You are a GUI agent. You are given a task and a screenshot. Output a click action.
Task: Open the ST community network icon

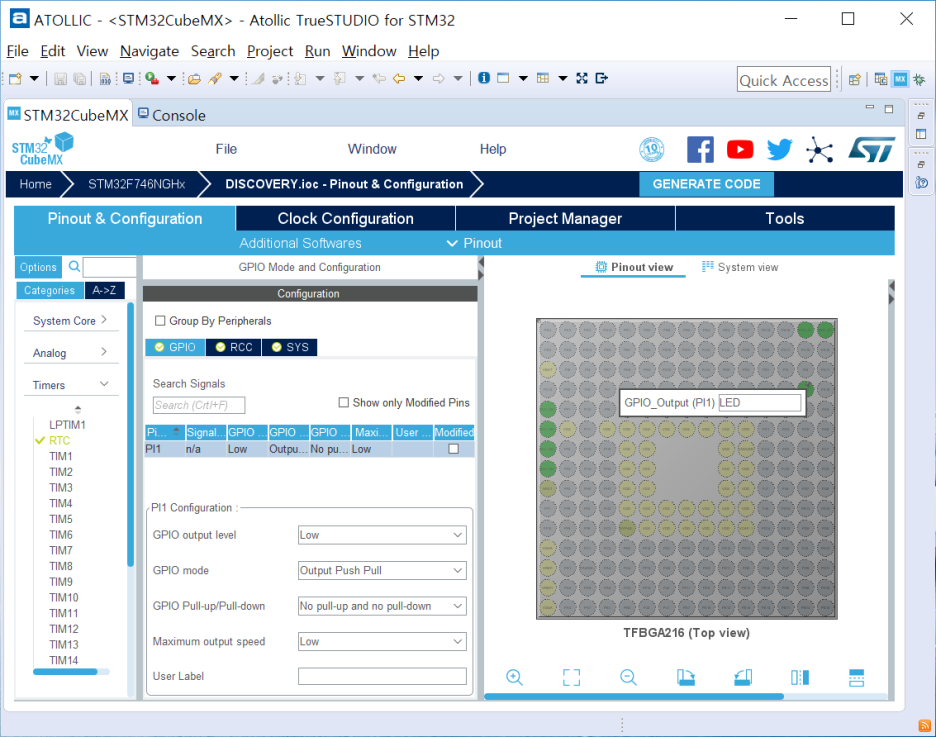[819, 149]
